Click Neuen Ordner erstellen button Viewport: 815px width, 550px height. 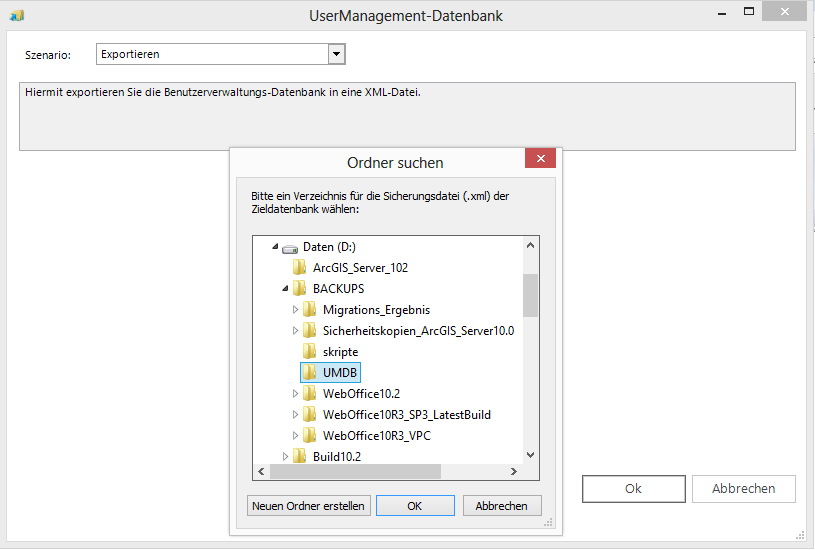309,505
